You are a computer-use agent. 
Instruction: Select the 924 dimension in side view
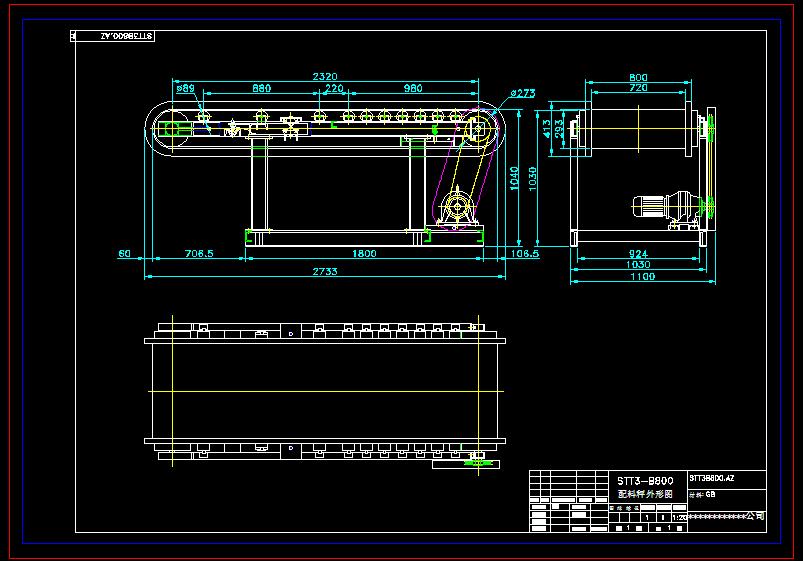[637, 254]
